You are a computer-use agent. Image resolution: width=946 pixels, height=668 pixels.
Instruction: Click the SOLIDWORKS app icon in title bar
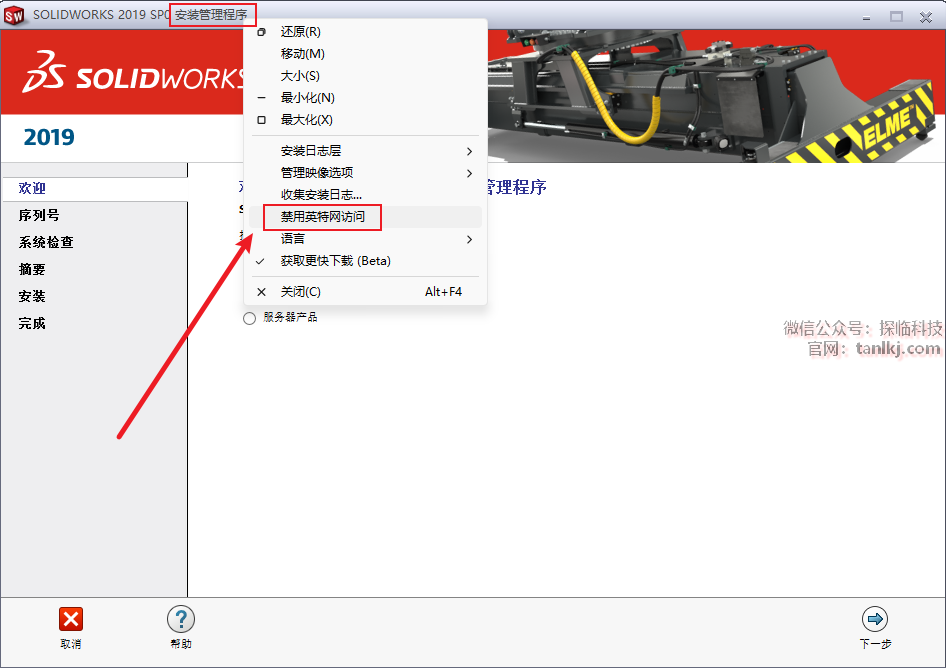(x=14, y=15)
